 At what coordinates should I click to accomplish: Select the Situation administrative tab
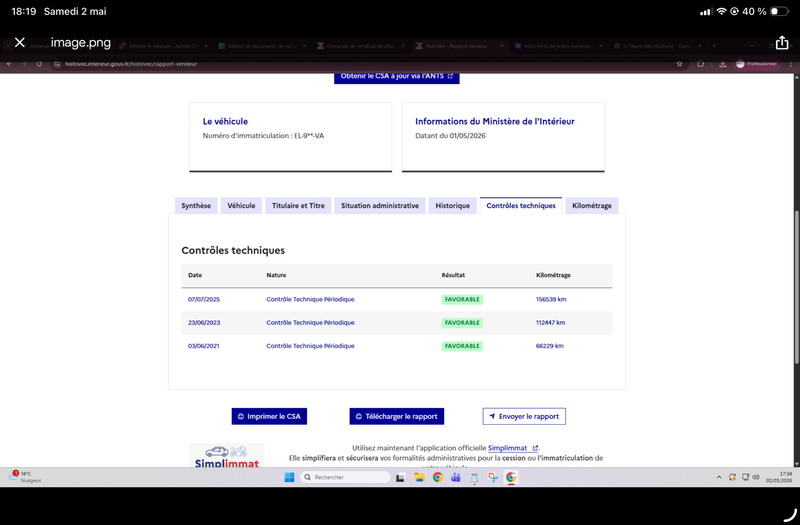(x=380, y=206)
